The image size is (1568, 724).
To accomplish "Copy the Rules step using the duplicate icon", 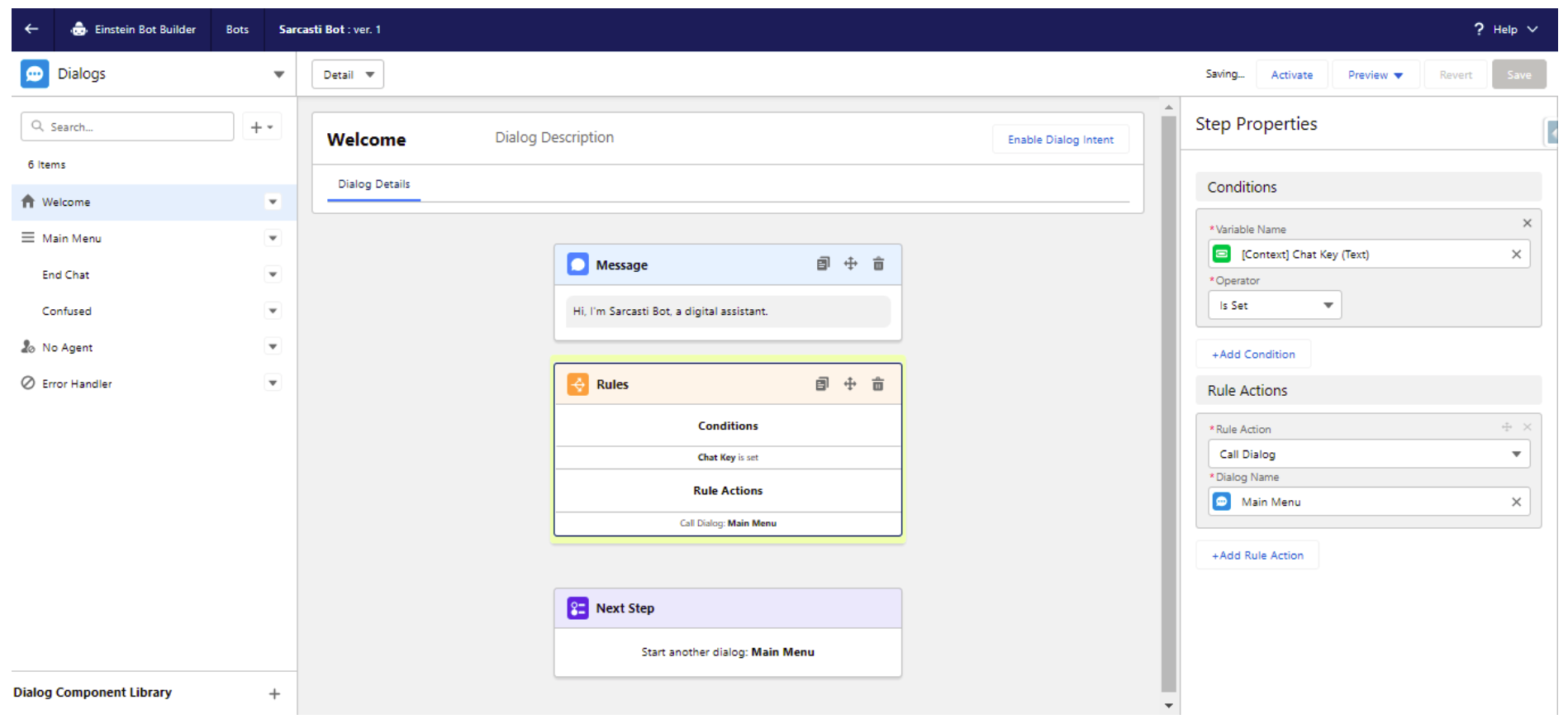I will point(822,384).
